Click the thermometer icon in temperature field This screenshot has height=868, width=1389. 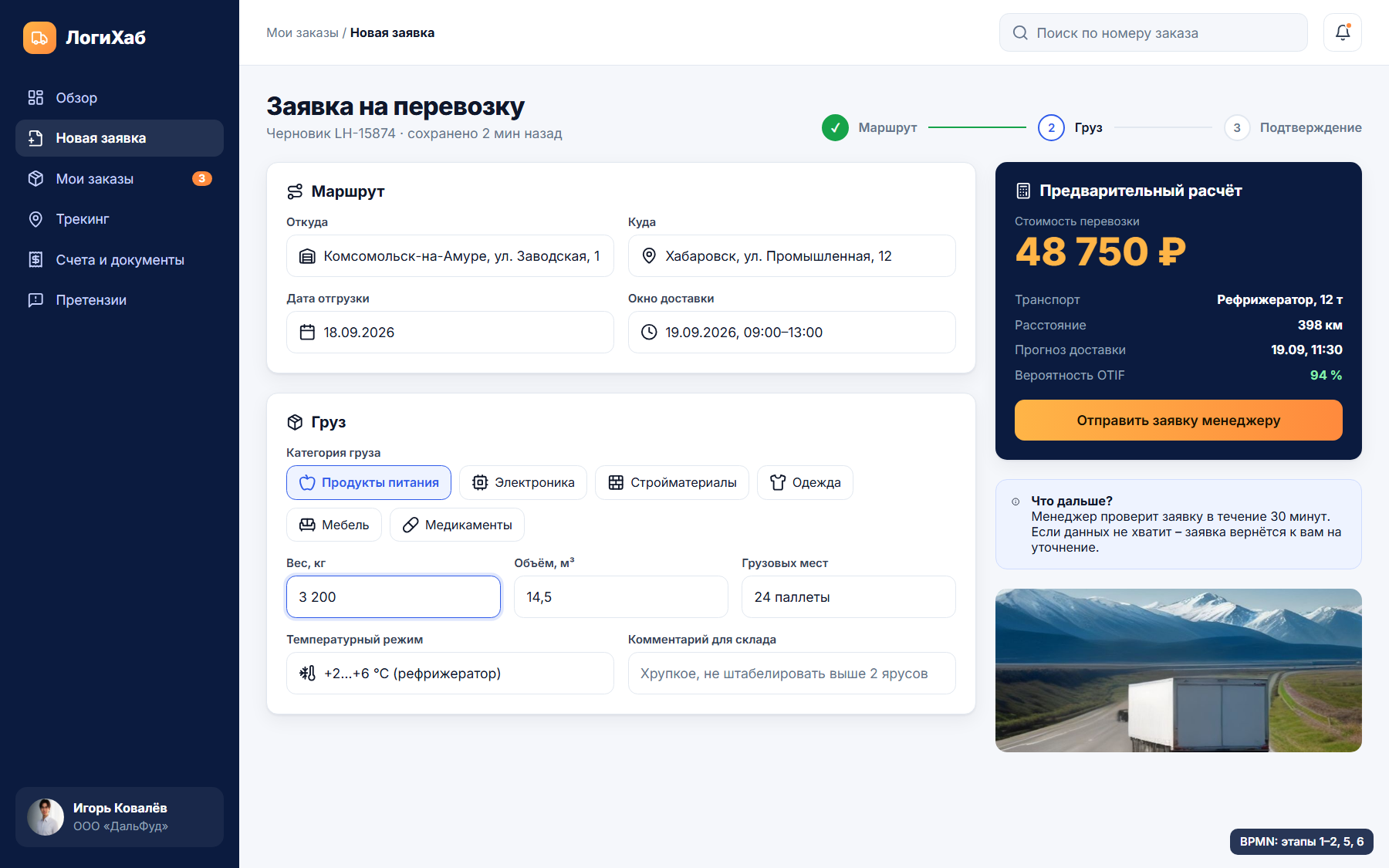[307, 674]
